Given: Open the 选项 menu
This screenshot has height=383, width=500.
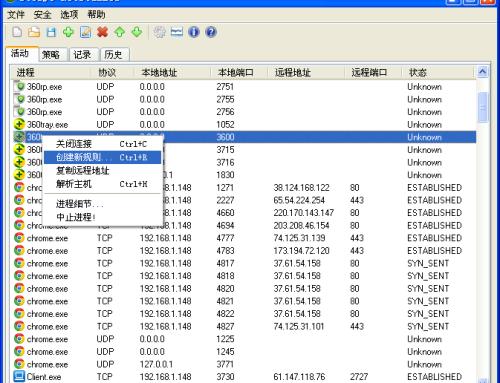Looking at the screenshot, I should (x=69, y=15).
